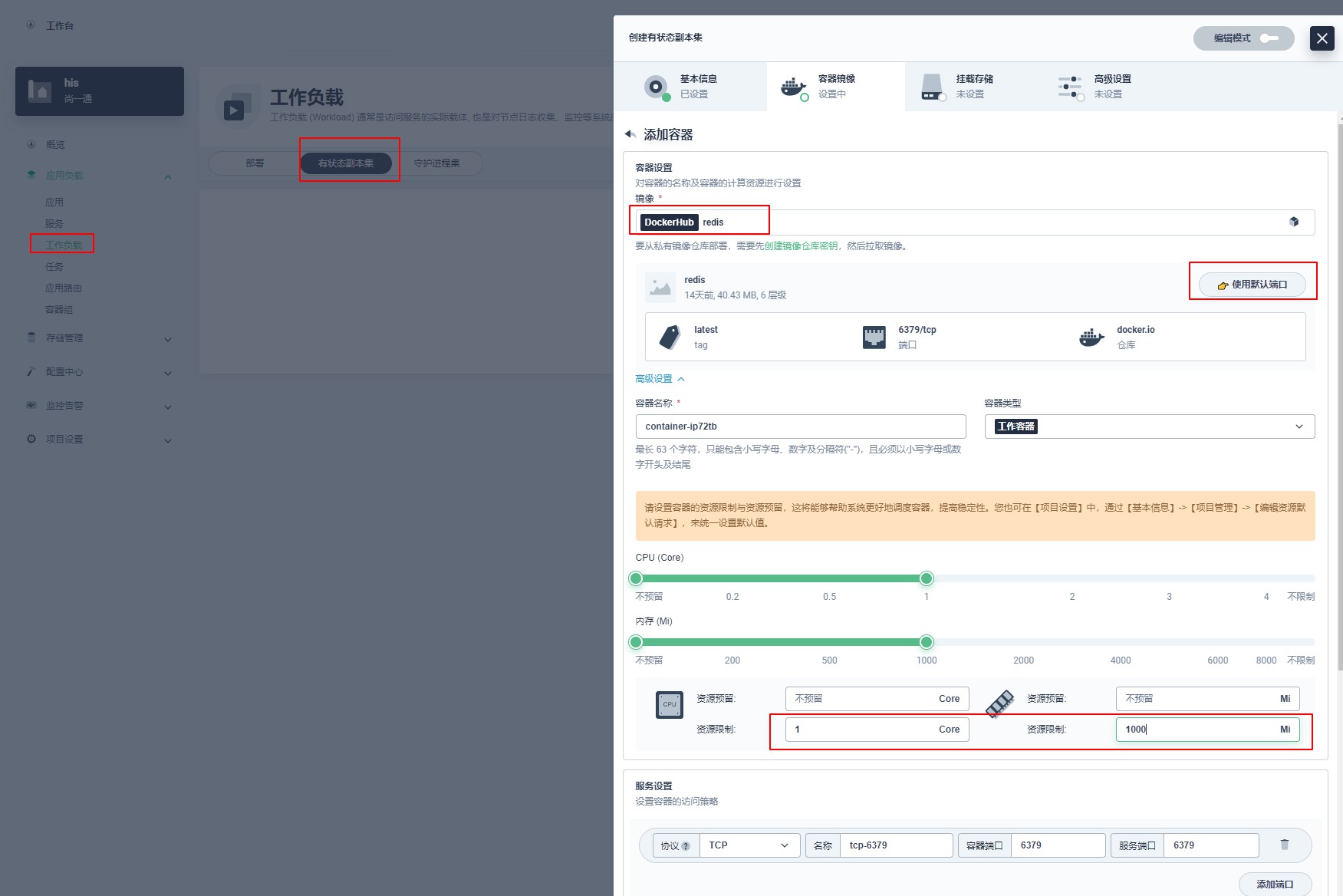
Task: Open the 创建镜像仓库密钥 link
Action: coord(801,246)
